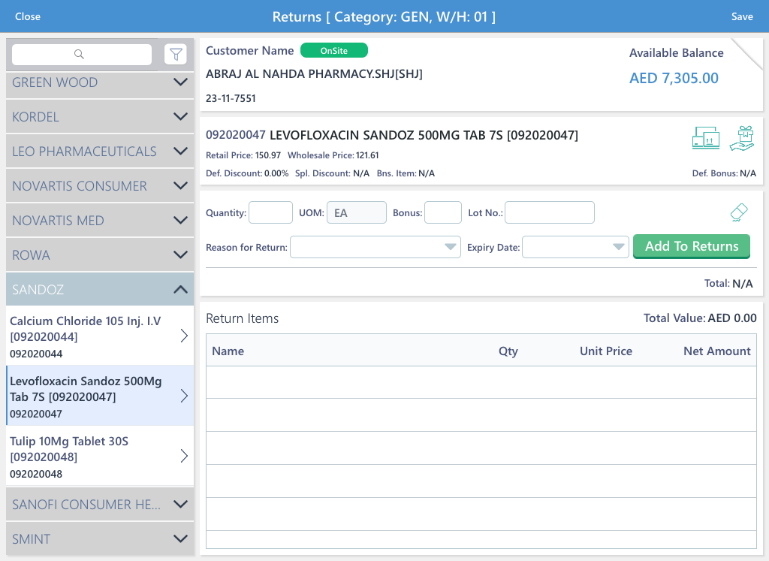Open the filter funnel icon
The image size is (769, 561).
coord(176,54)
